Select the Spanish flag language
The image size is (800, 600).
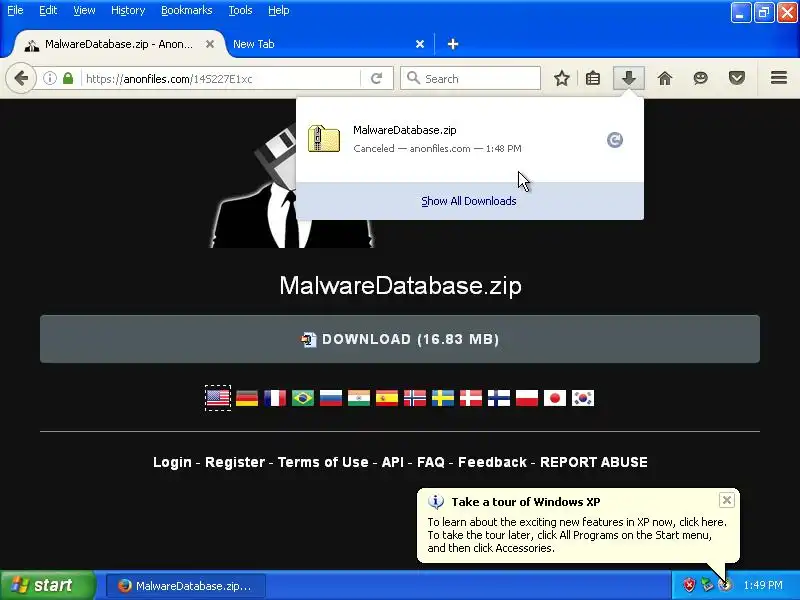coord(387,398)
